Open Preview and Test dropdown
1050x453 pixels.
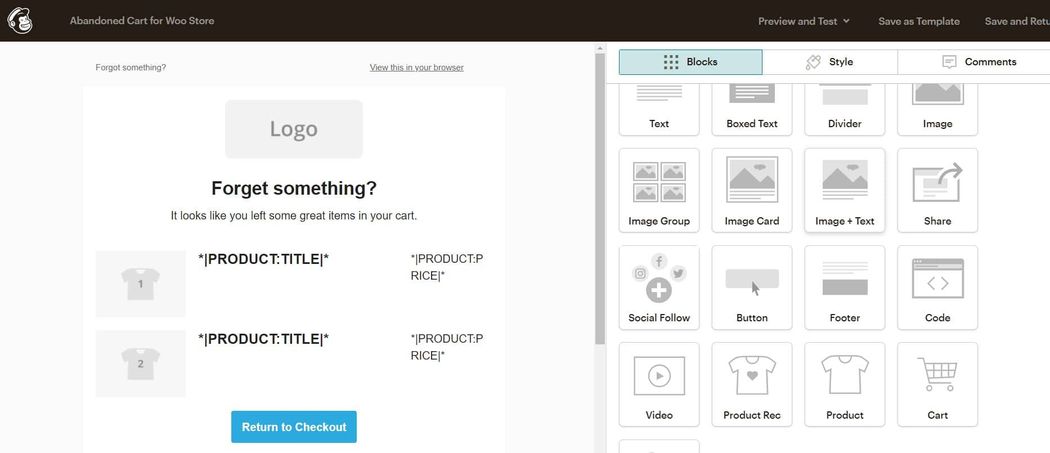tap(804, 21)
